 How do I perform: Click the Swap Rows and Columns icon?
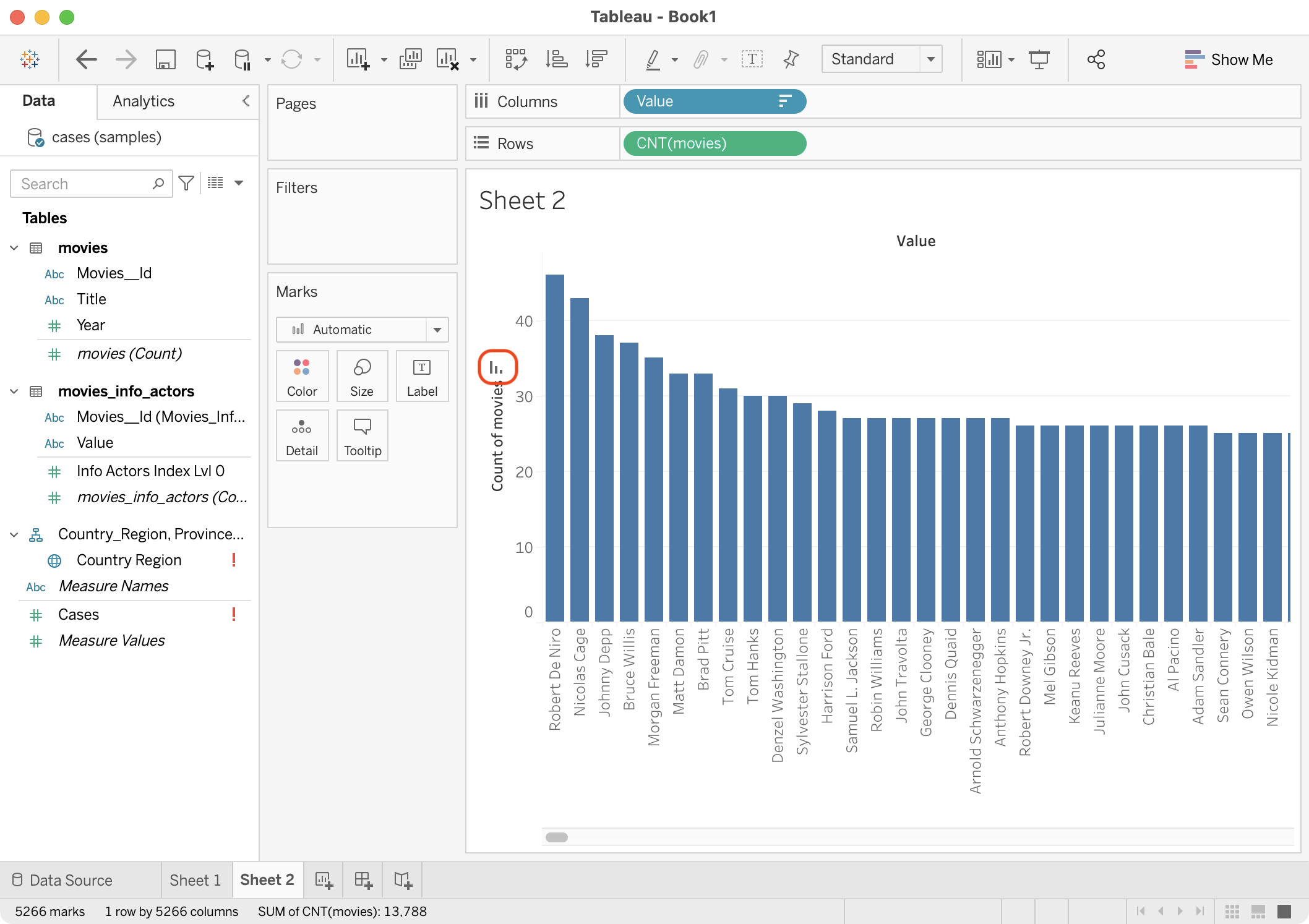click(515, 59)
